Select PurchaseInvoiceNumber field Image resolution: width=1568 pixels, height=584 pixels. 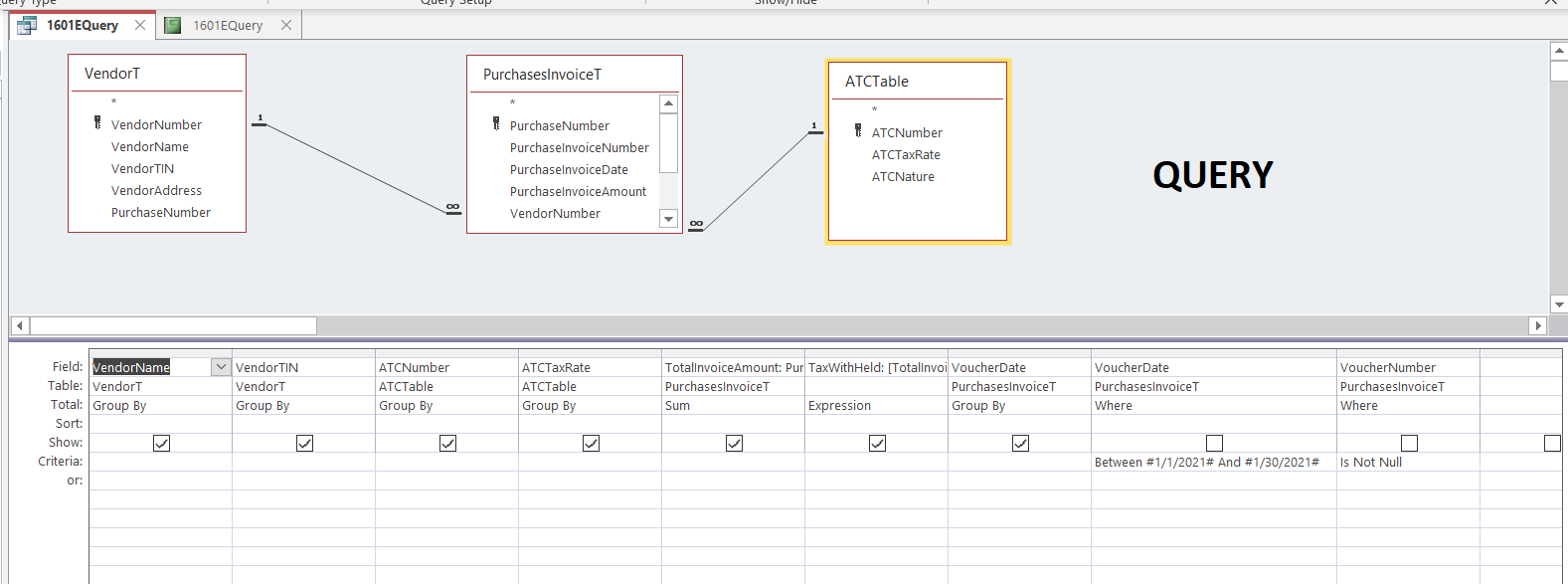580,147
